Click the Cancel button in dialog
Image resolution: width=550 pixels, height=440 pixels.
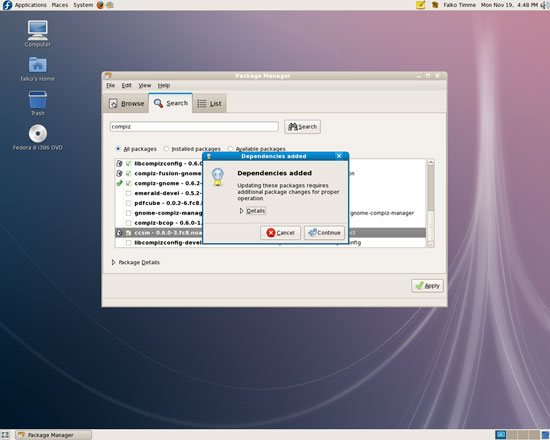tap(280, 233)
